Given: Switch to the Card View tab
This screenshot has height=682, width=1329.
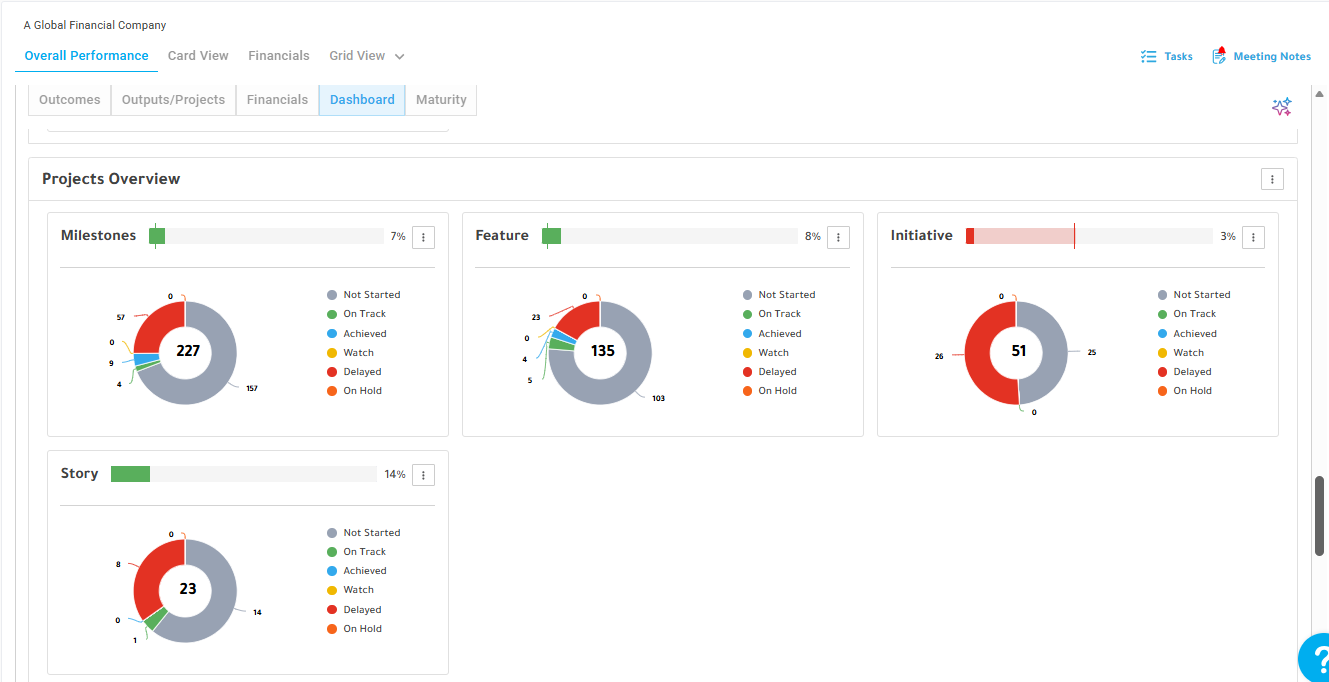Looking at the screenshot, I should coord(198,56).
